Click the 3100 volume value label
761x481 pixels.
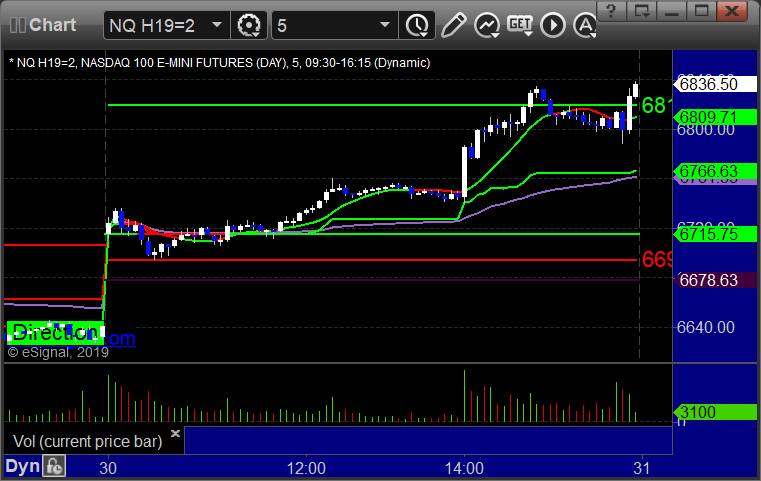[715, 412]
